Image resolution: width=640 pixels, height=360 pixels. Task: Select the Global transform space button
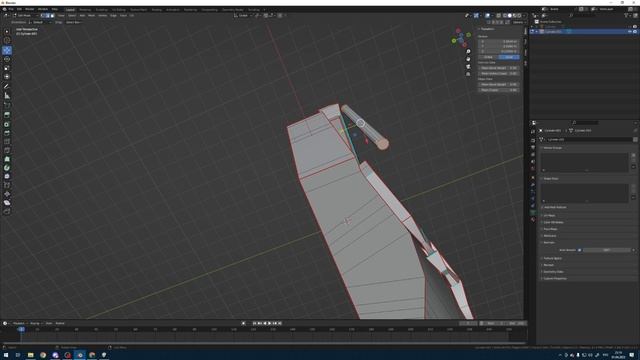(489, 57)
